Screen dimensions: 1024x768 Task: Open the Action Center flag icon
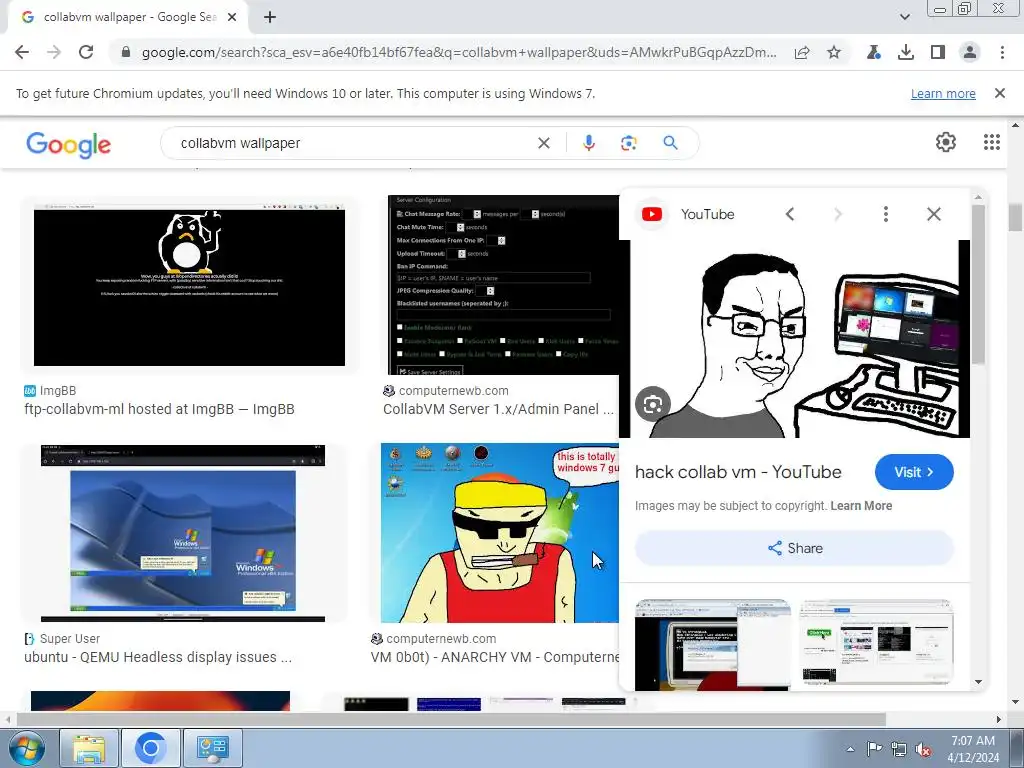click(874, 749)
